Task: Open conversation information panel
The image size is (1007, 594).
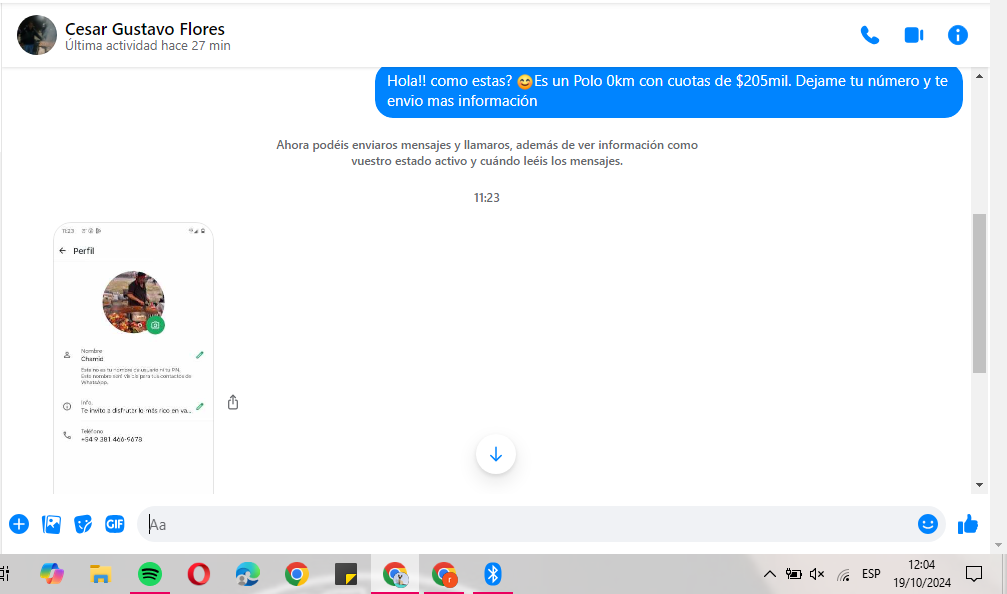Action: pos(958,35)
